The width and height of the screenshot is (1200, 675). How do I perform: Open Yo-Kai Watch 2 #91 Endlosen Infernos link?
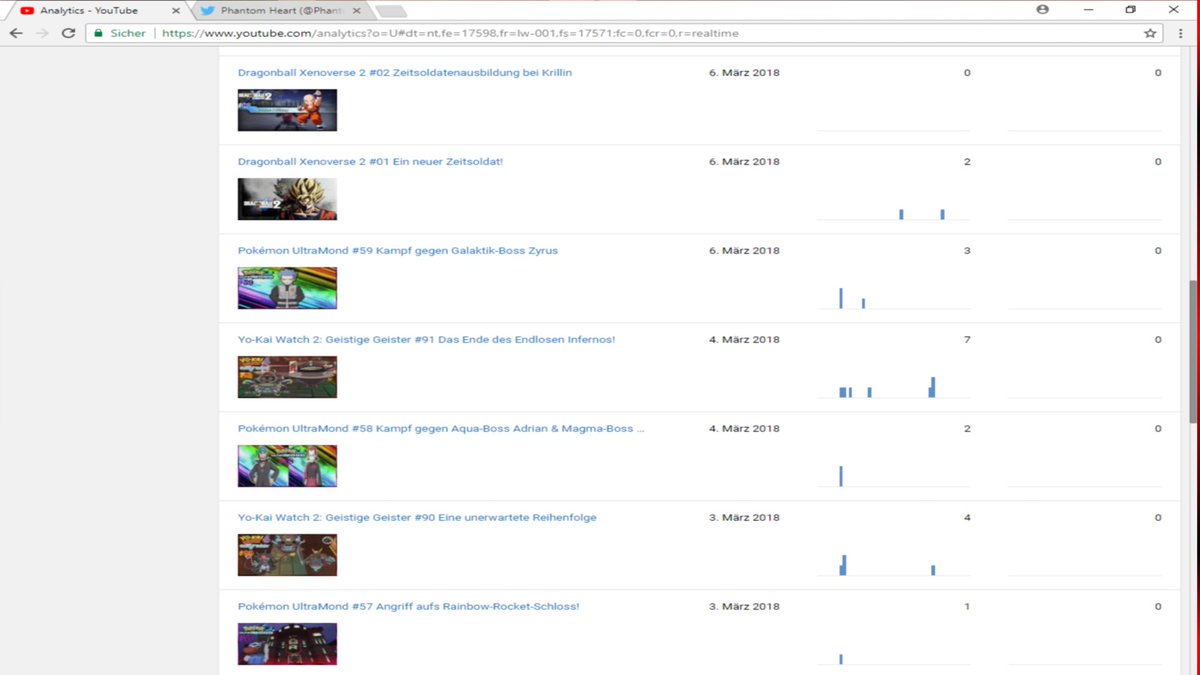[426, 340]
